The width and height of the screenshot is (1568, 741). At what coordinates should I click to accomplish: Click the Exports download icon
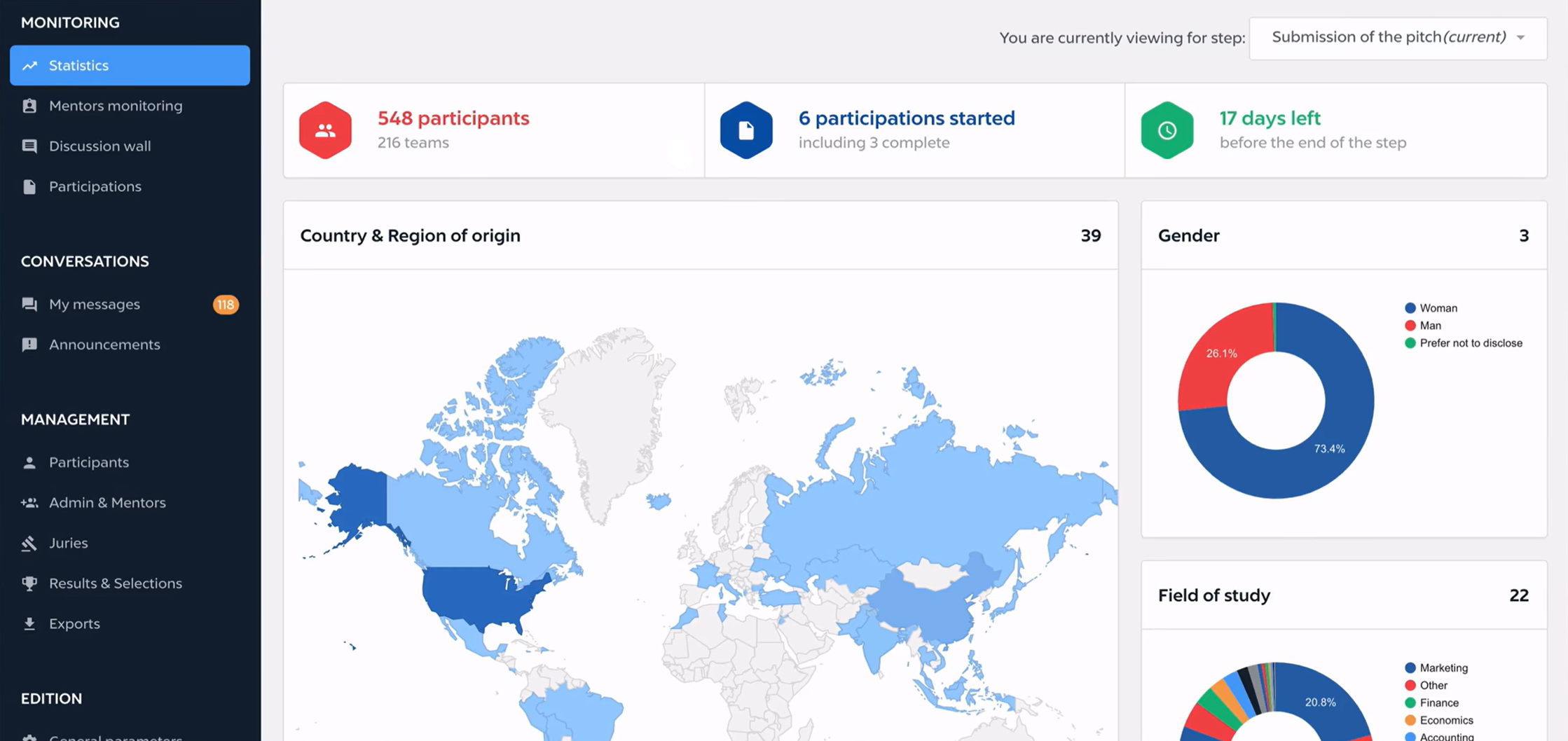click(29, 623)
